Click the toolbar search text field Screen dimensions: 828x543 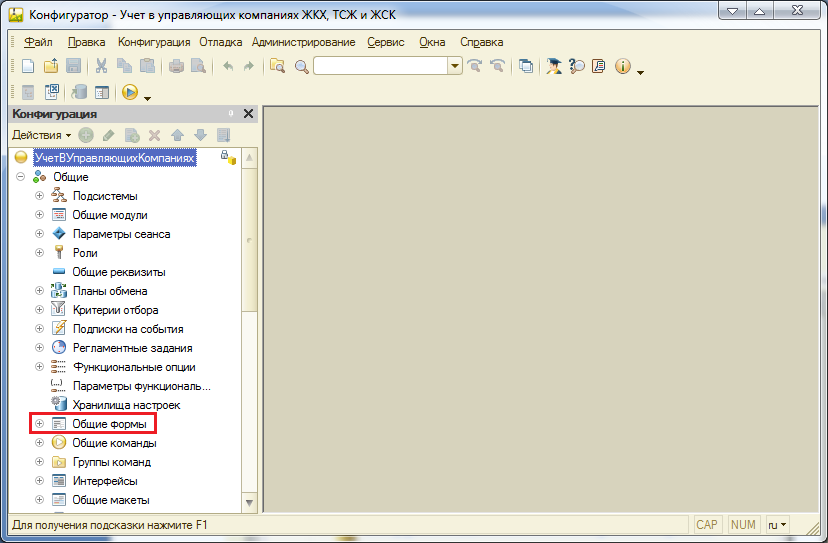(x=381, y=66)
